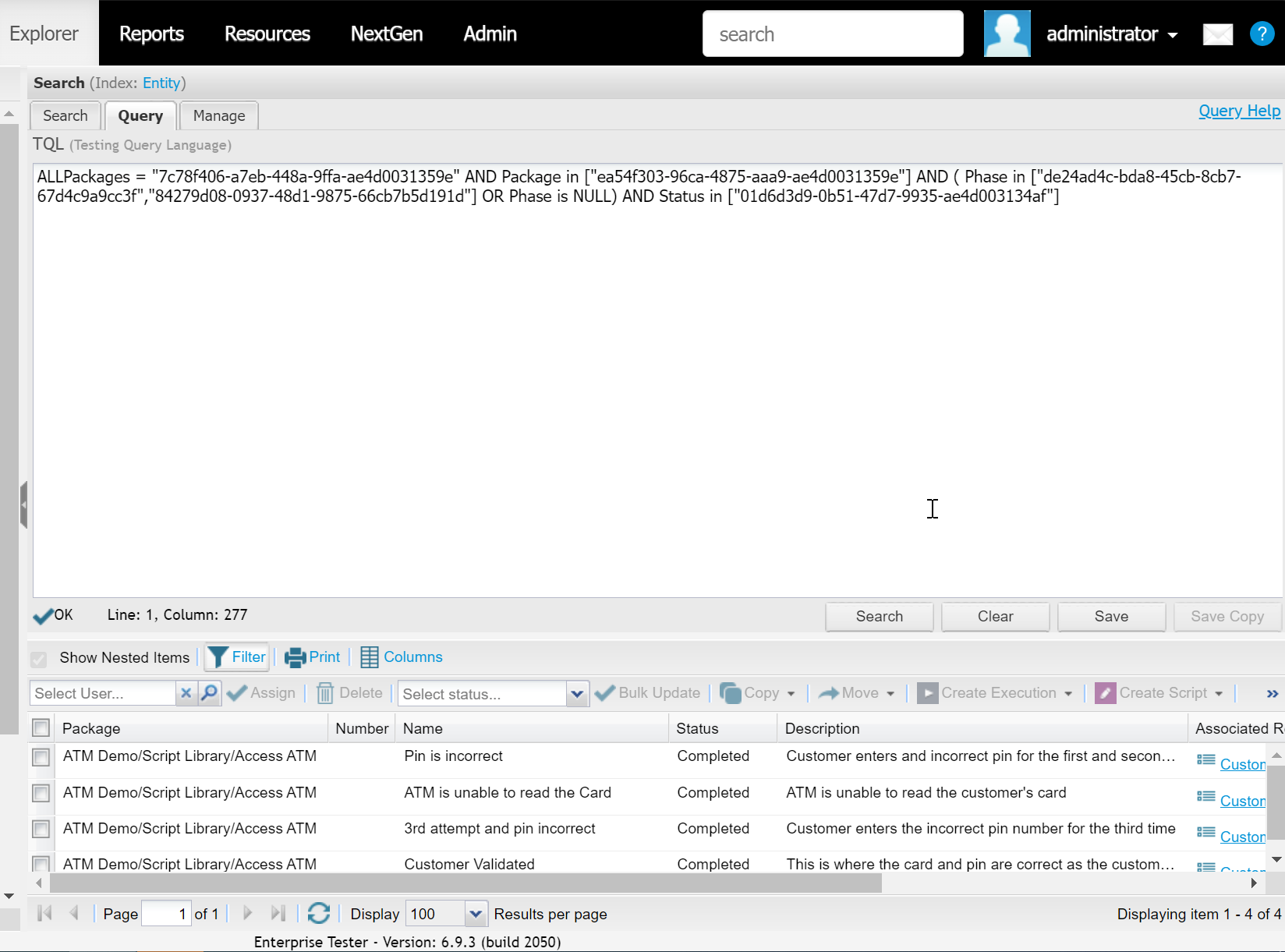Select the 'ATM is unable to read the Card' row checkbox
The height and width of the screenshot is (952, 1285).
41,793
